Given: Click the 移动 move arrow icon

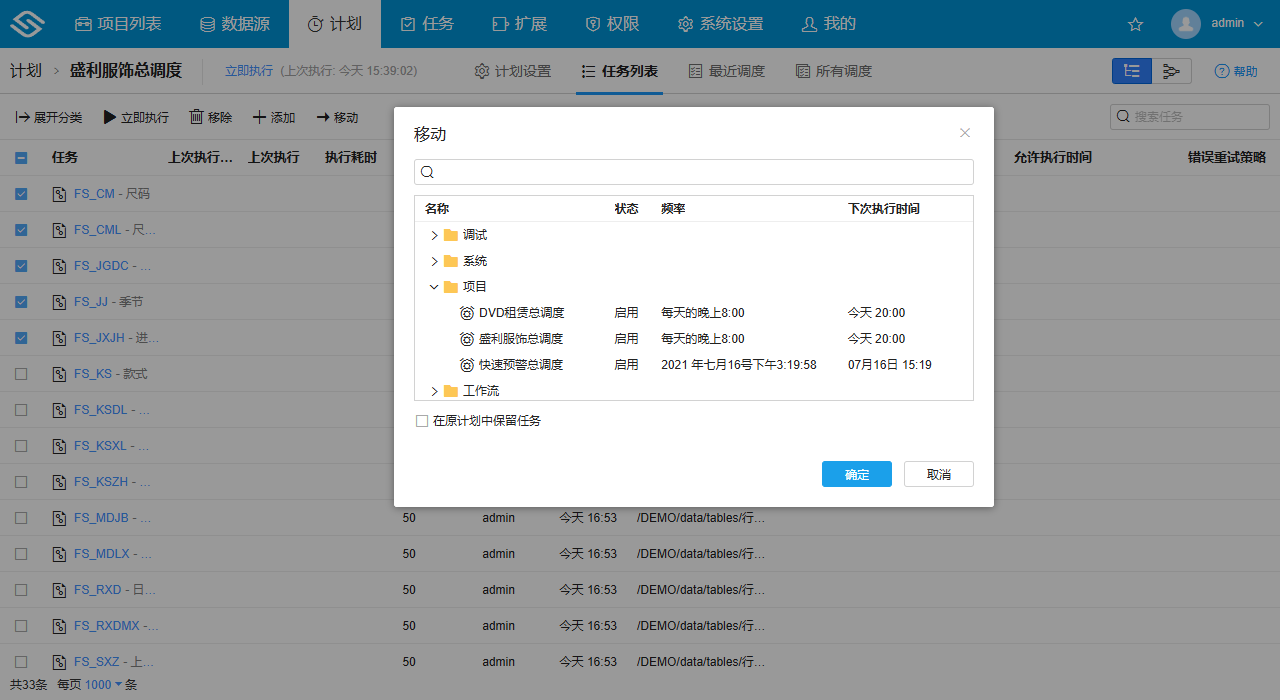Looking at the screenshot, I should click(x=321, y=117).
